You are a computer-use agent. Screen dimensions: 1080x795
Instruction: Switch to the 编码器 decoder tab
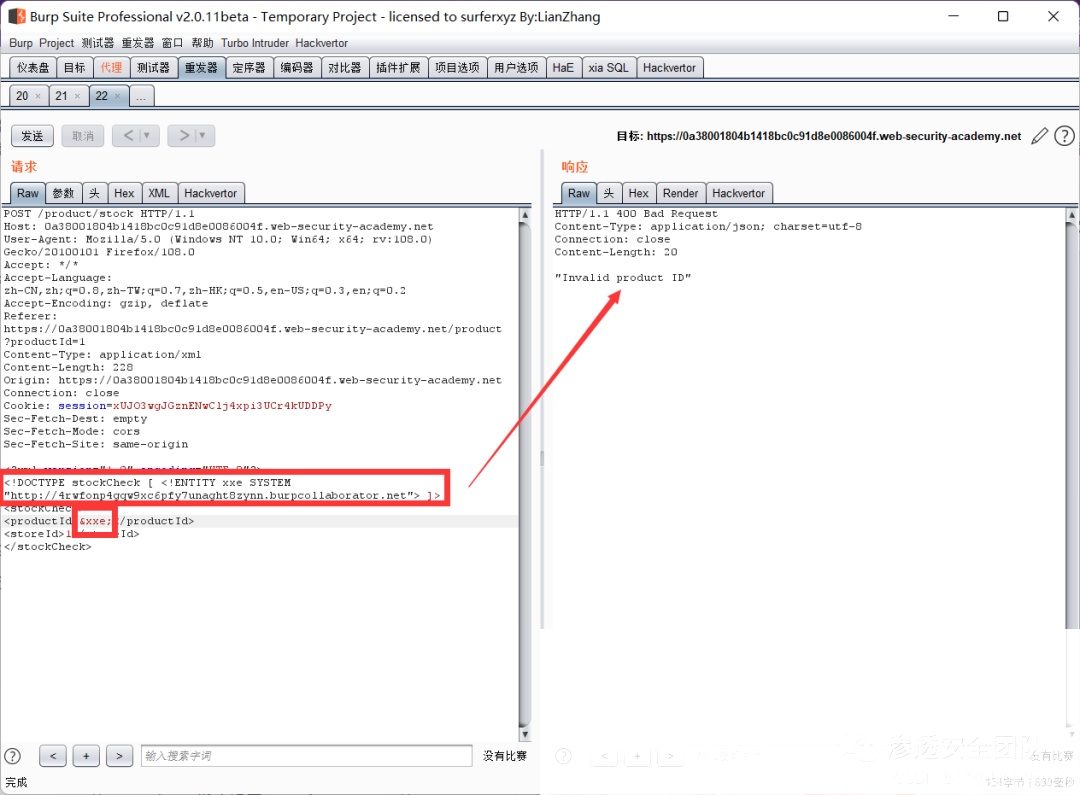297,68
